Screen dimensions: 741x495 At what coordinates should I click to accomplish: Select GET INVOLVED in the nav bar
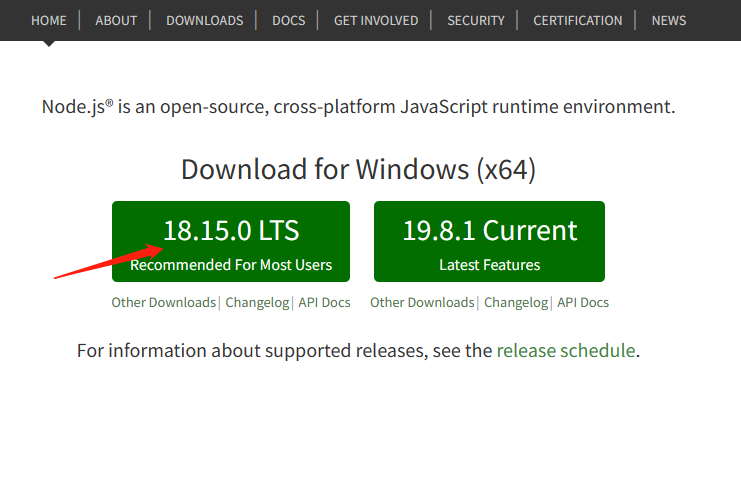pos(376,21)
